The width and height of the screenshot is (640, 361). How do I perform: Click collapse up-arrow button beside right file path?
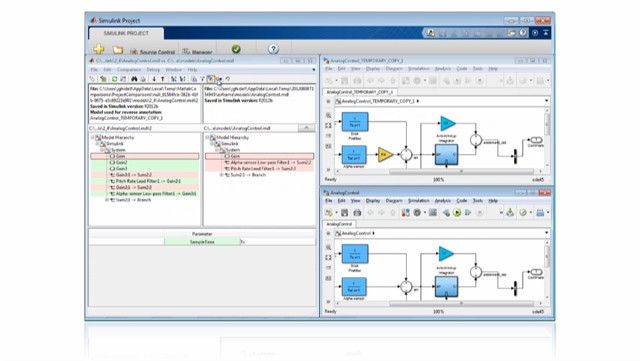coord(306,128)
